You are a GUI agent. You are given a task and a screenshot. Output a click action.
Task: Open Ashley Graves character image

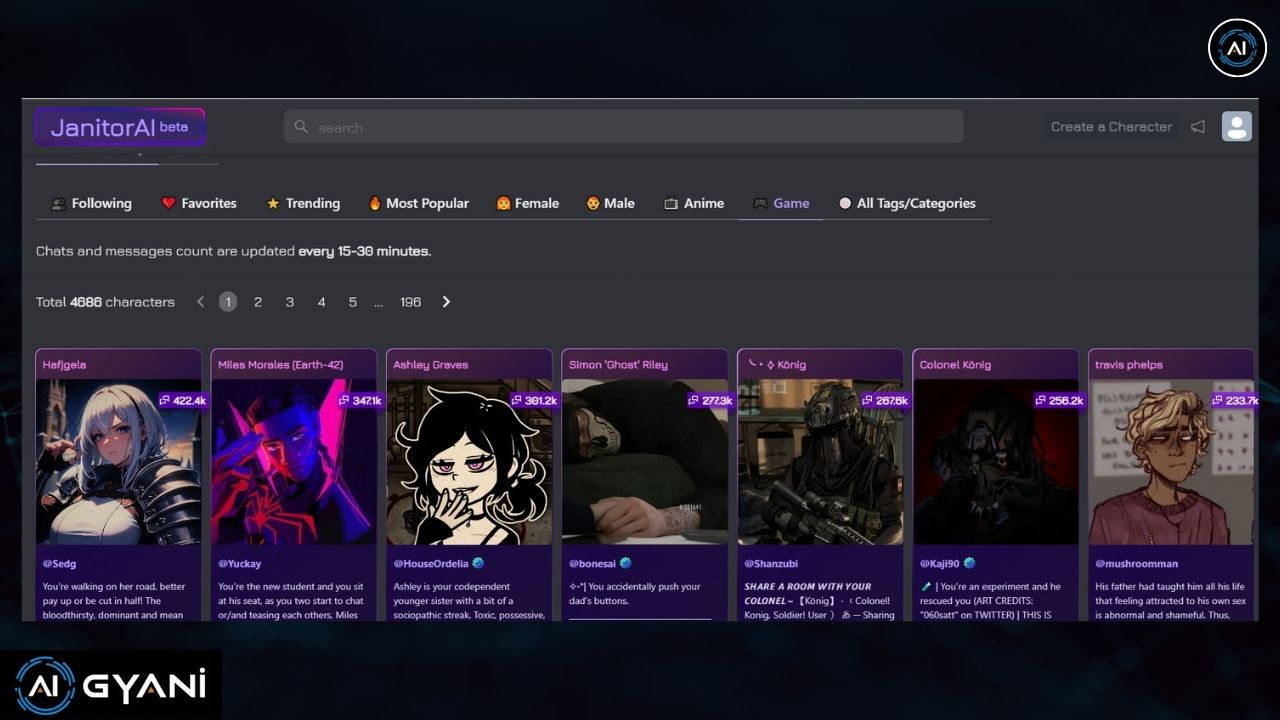(x=469, y=462)
